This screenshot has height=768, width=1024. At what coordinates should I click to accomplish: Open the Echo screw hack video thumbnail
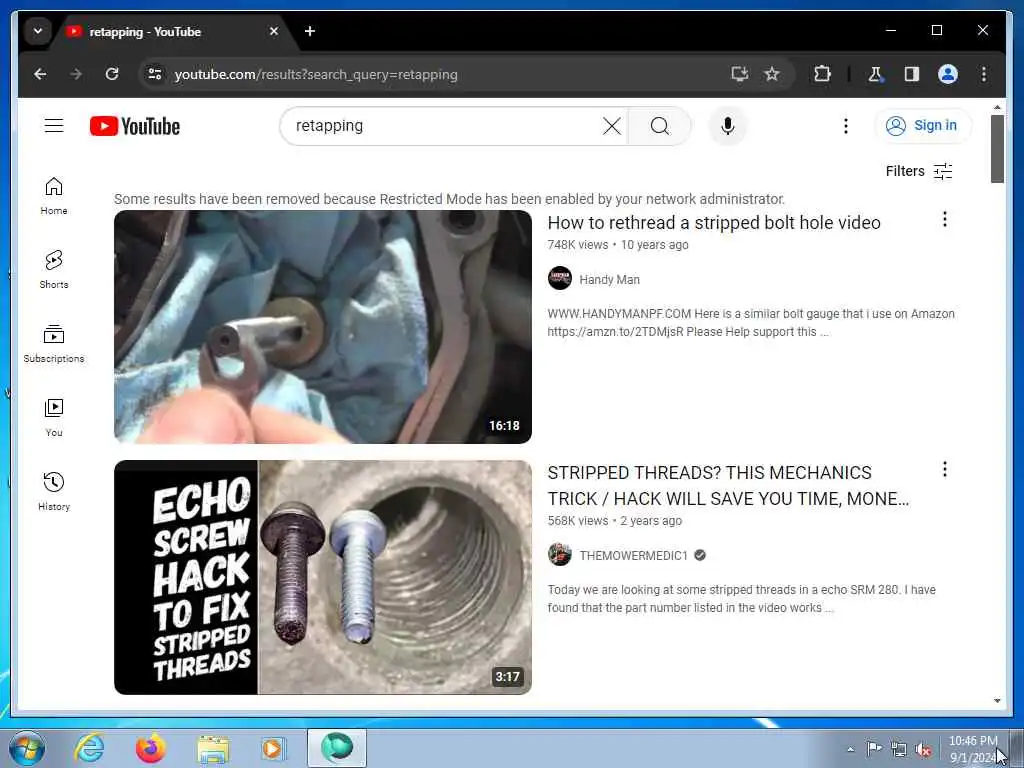(323, 577)
